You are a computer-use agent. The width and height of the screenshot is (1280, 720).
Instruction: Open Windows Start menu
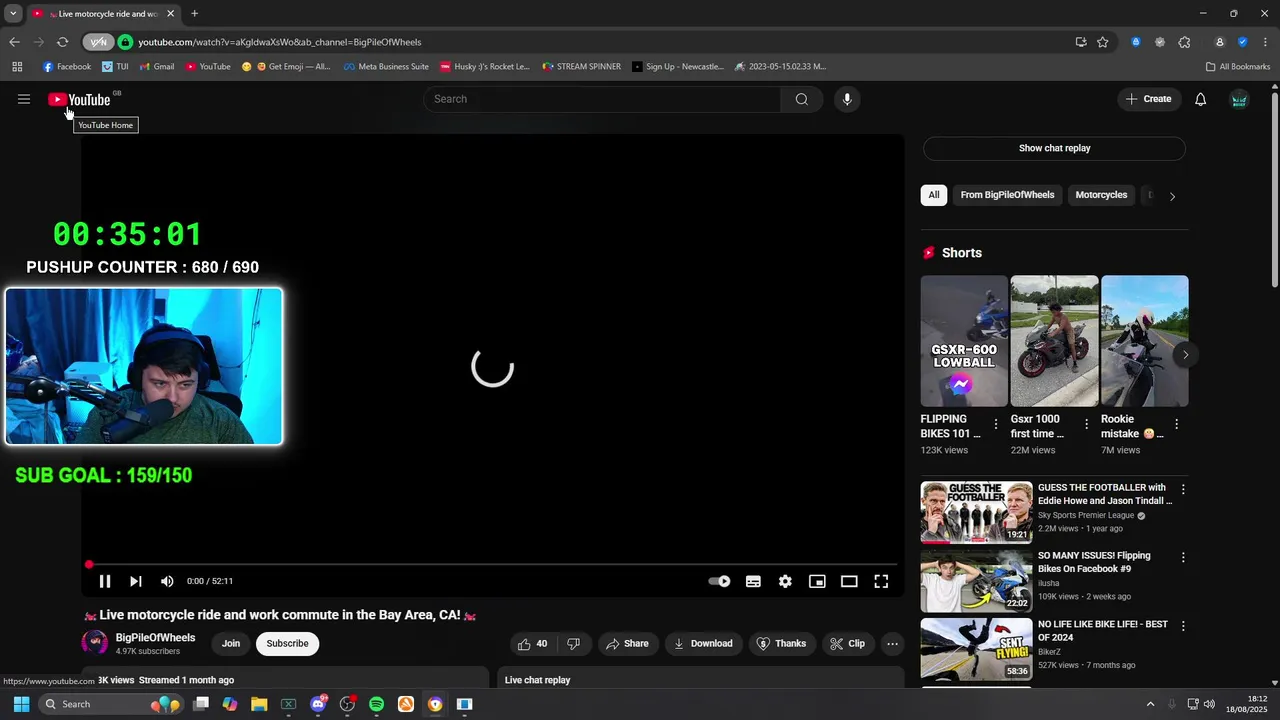click(21, 704)
